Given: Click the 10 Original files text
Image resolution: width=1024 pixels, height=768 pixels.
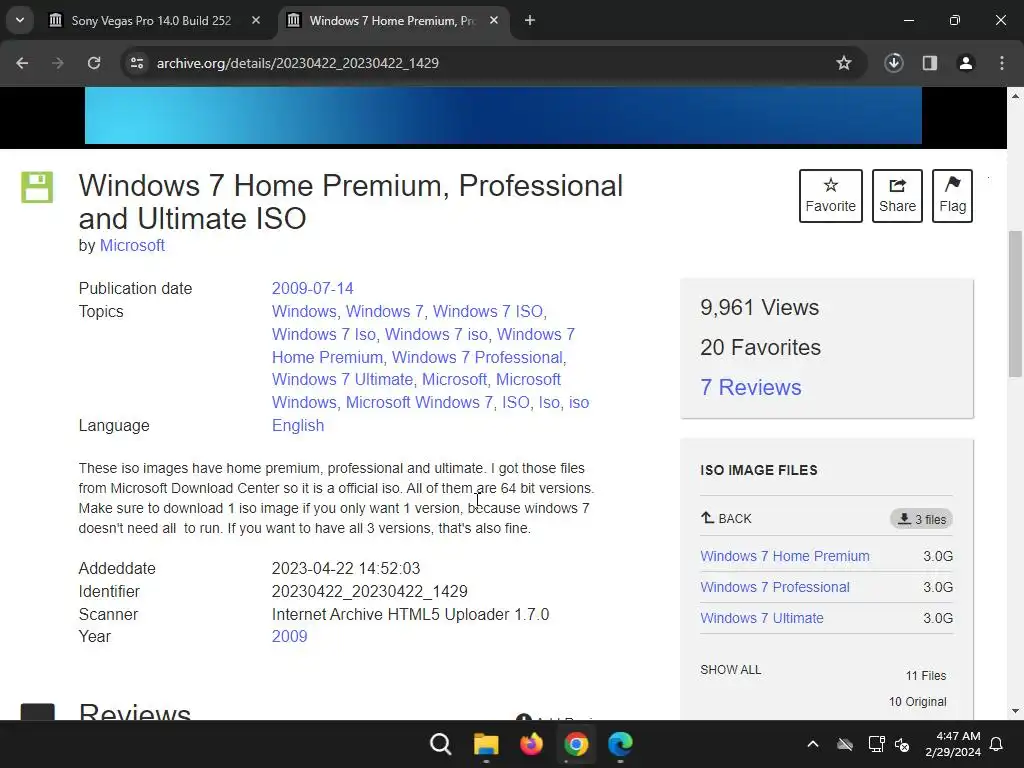Looking at the screenshot, I should coord(918,702).
